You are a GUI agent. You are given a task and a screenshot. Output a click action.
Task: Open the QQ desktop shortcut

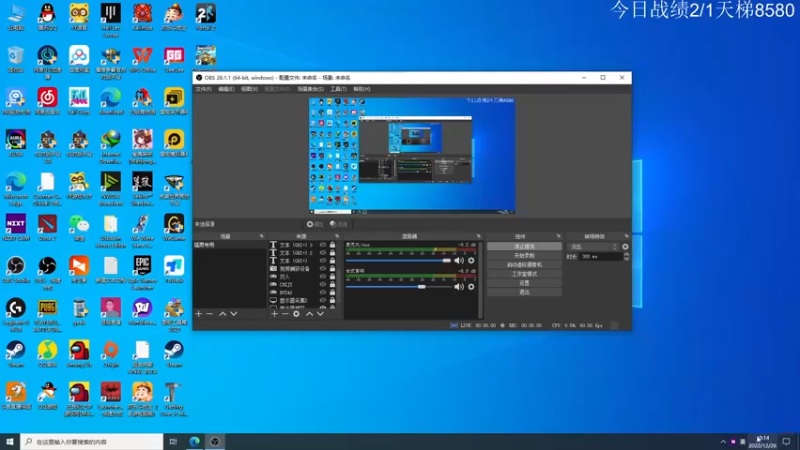tap(47, 17)
